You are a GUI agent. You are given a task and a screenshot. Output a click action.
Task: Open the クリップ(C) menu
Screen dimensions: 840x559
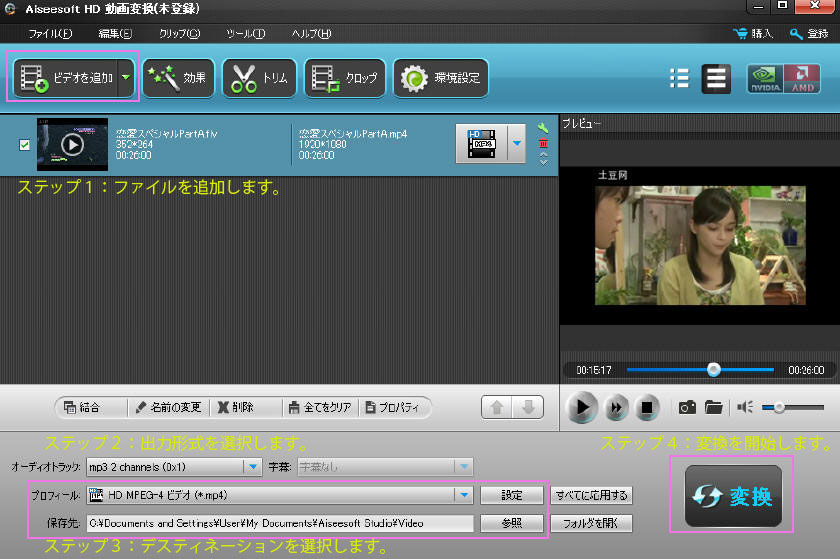pos(179,34)
